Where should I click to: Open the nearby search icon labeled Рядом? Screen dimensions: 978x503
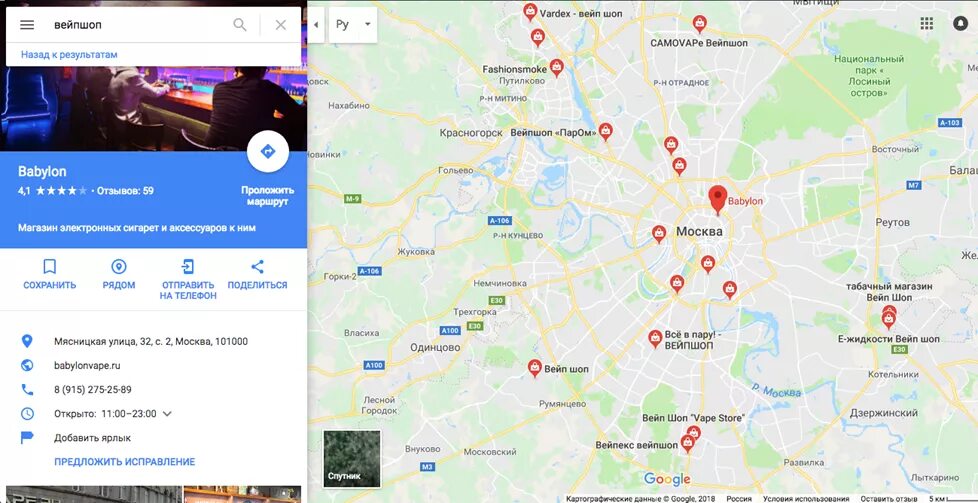(119, 275)
